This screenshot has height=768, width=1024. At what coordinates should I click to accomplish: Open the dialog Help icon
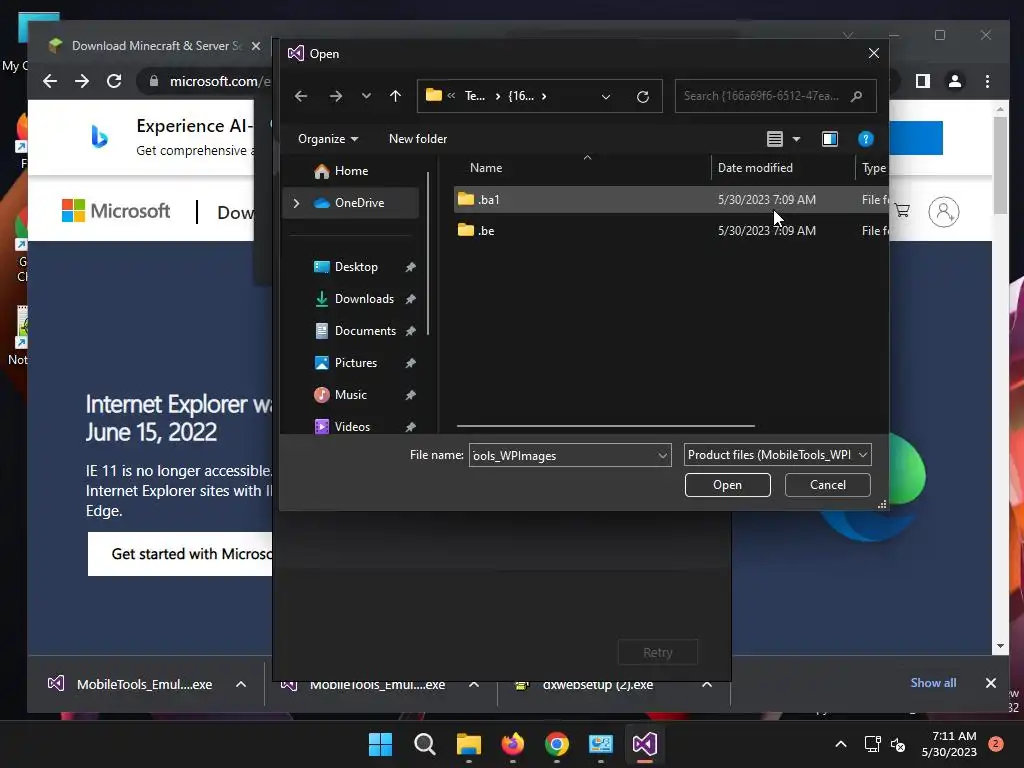click(x=865, y=138)
